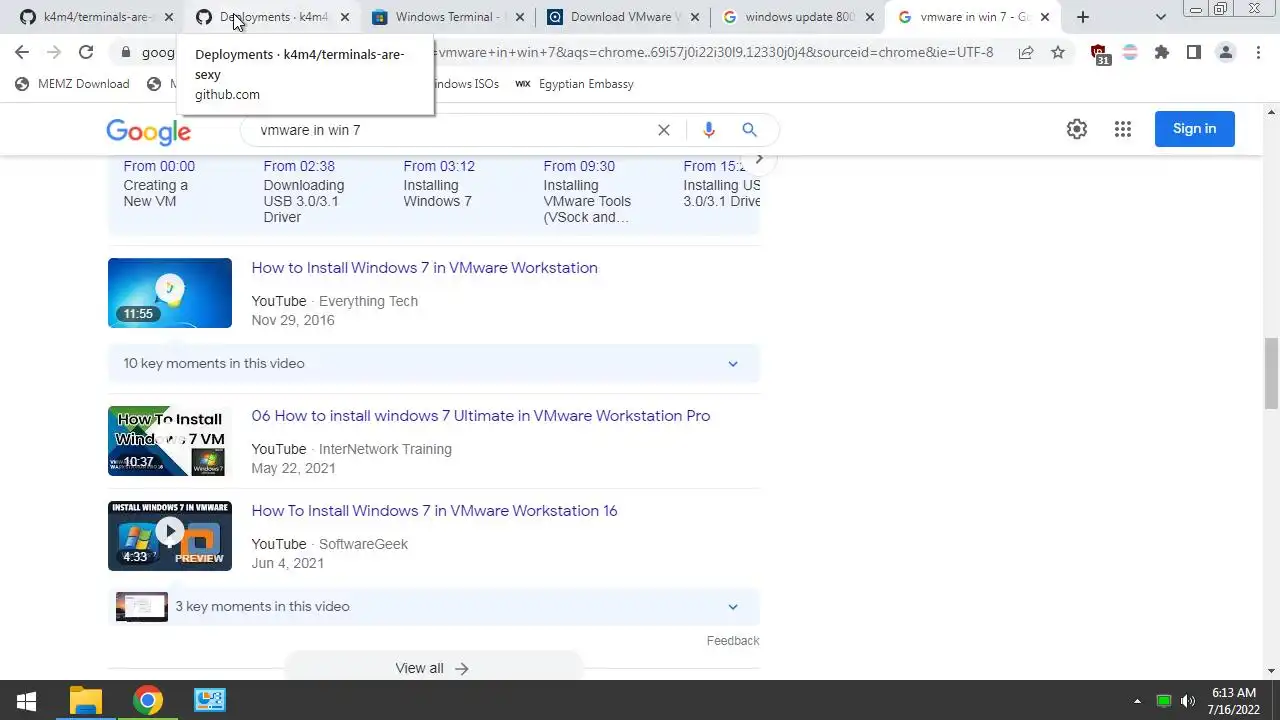Open the Extensions puzzle piece menu

(1162, 52)
